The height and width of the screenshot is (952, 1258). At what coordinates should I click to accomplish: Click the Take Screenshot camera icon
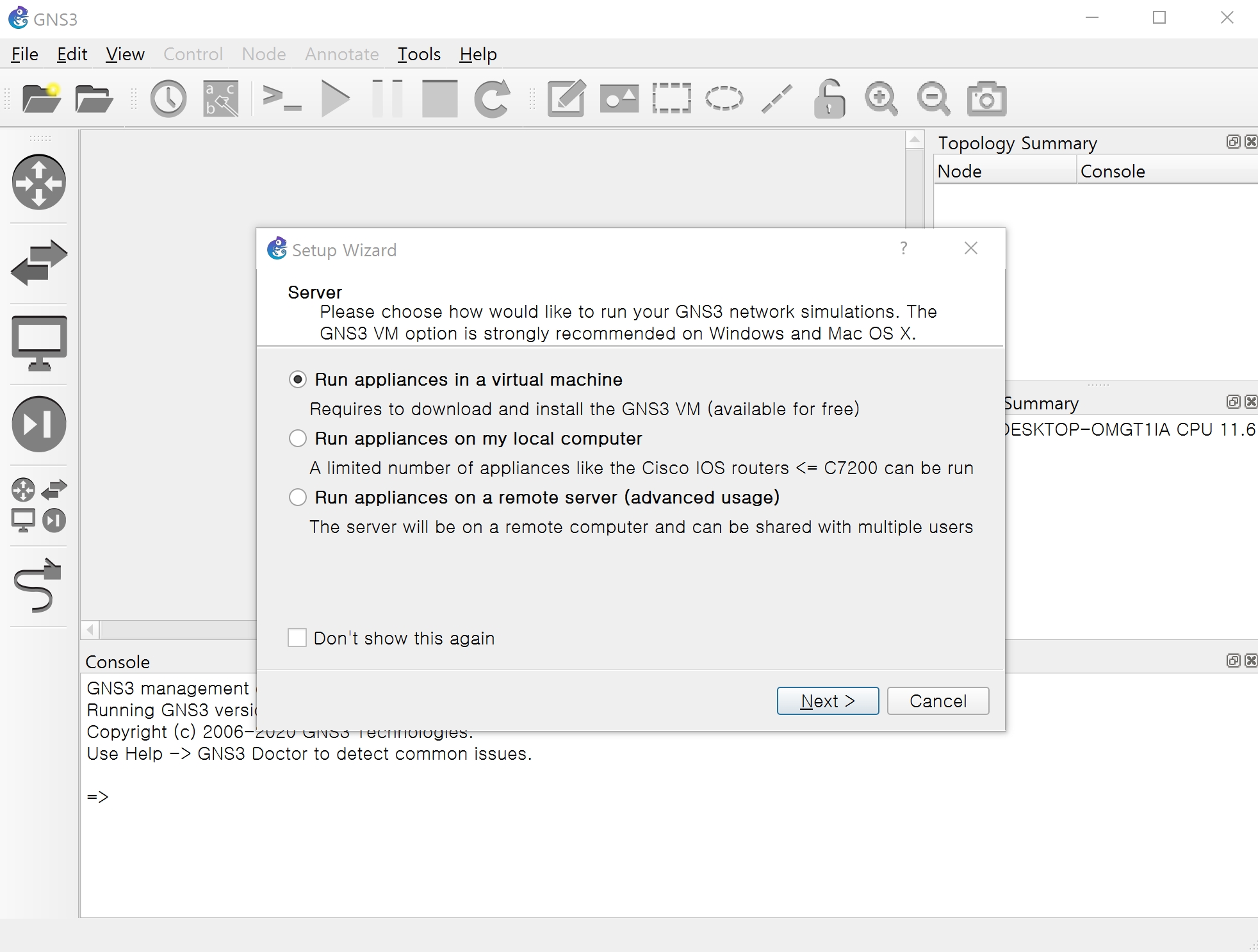coord(986,99)
